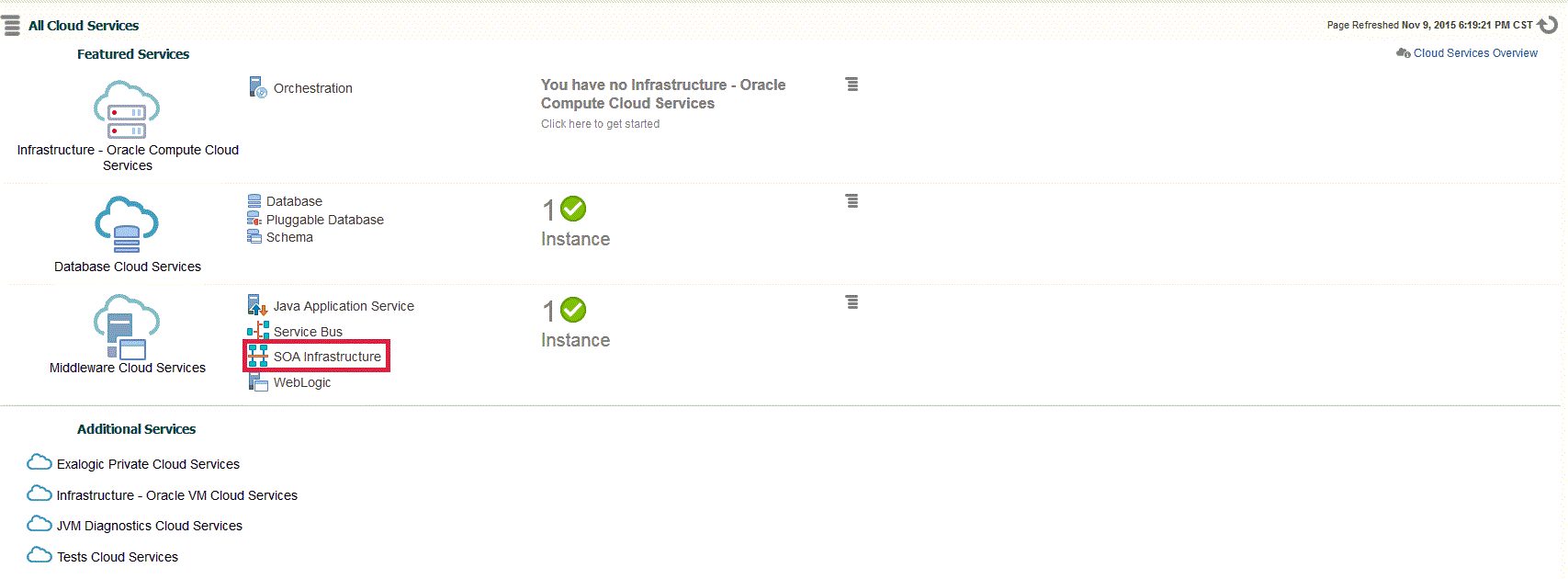Click the green check status in Database row
The height and width of the screenshot is (579, 1568).
[x=573, y=210]
